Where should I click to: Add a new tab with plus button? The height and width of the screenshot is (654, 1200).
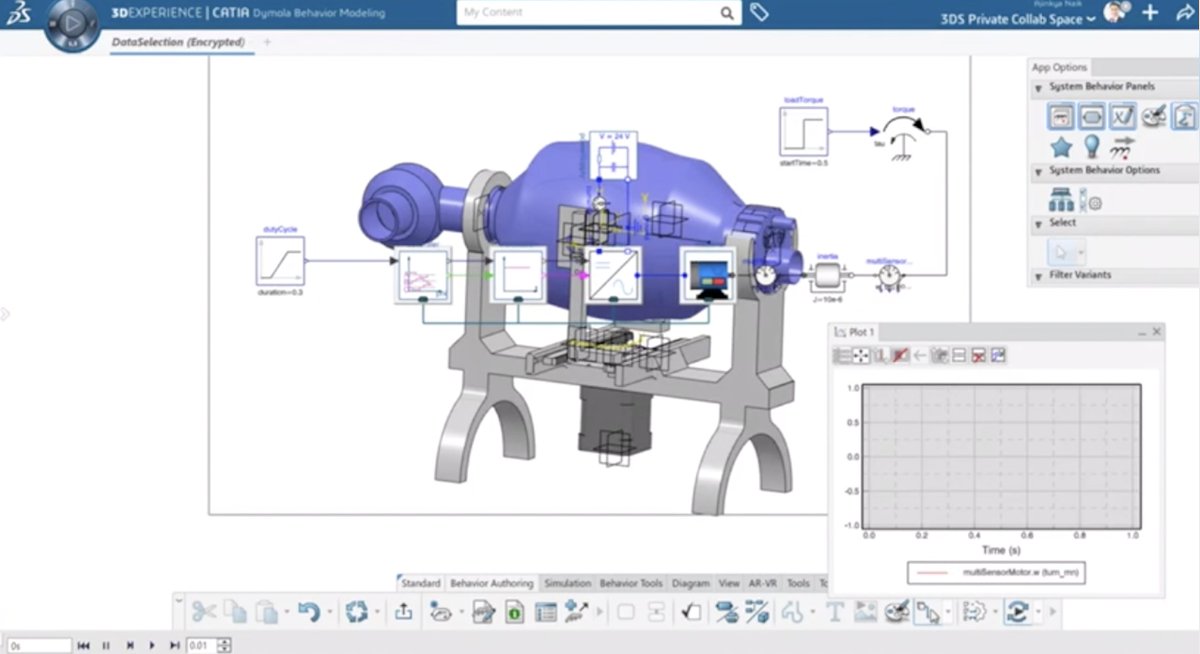[x=267, y=43]
